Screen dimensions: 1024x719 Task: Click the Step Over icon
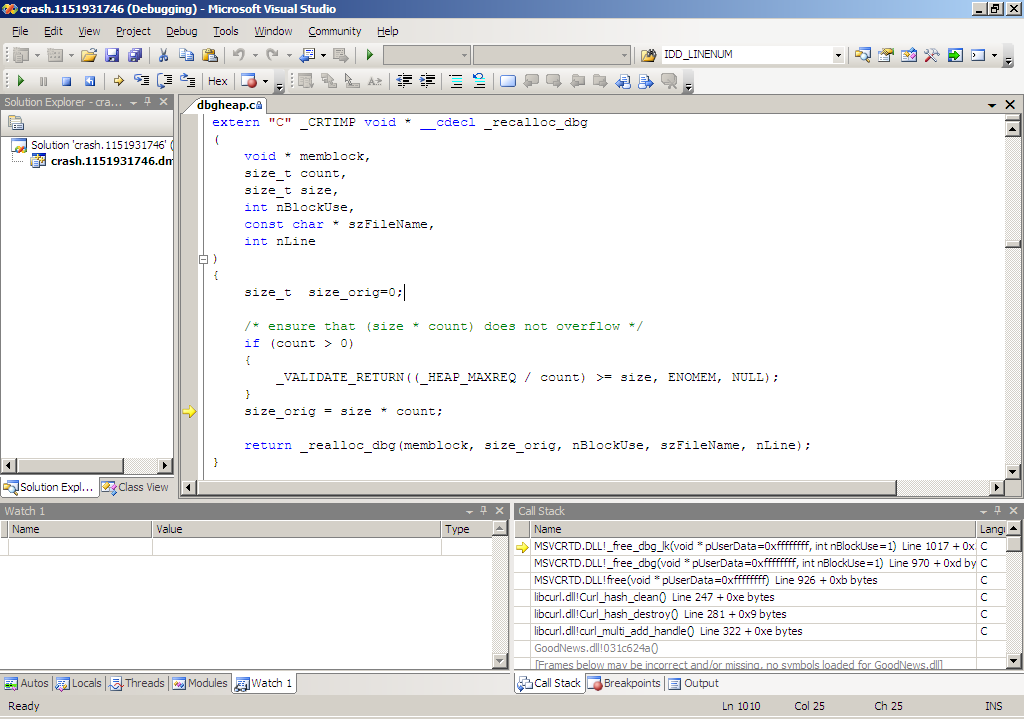tap(165, 81)
